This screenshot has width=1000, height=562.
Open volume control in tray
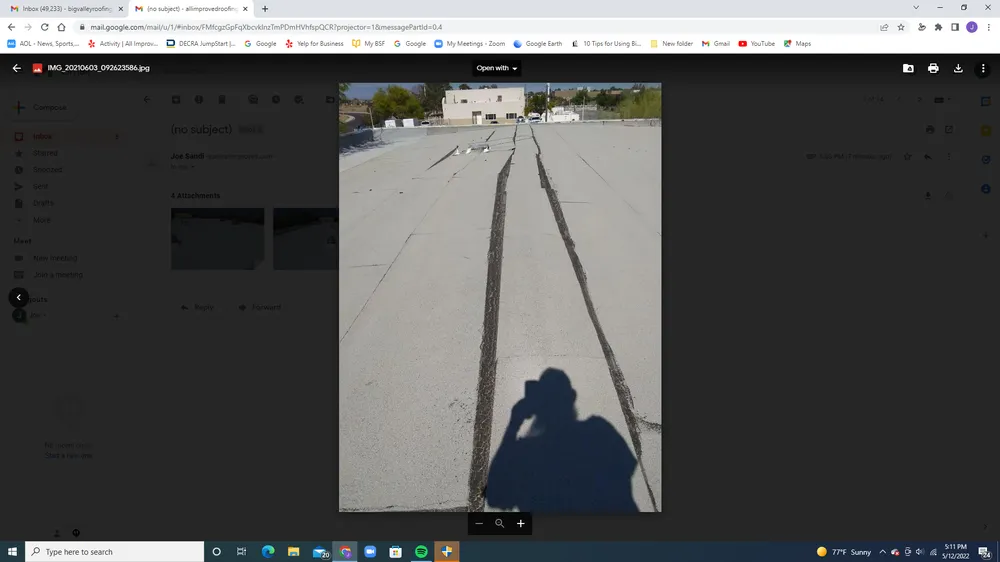tap(920, 552)
